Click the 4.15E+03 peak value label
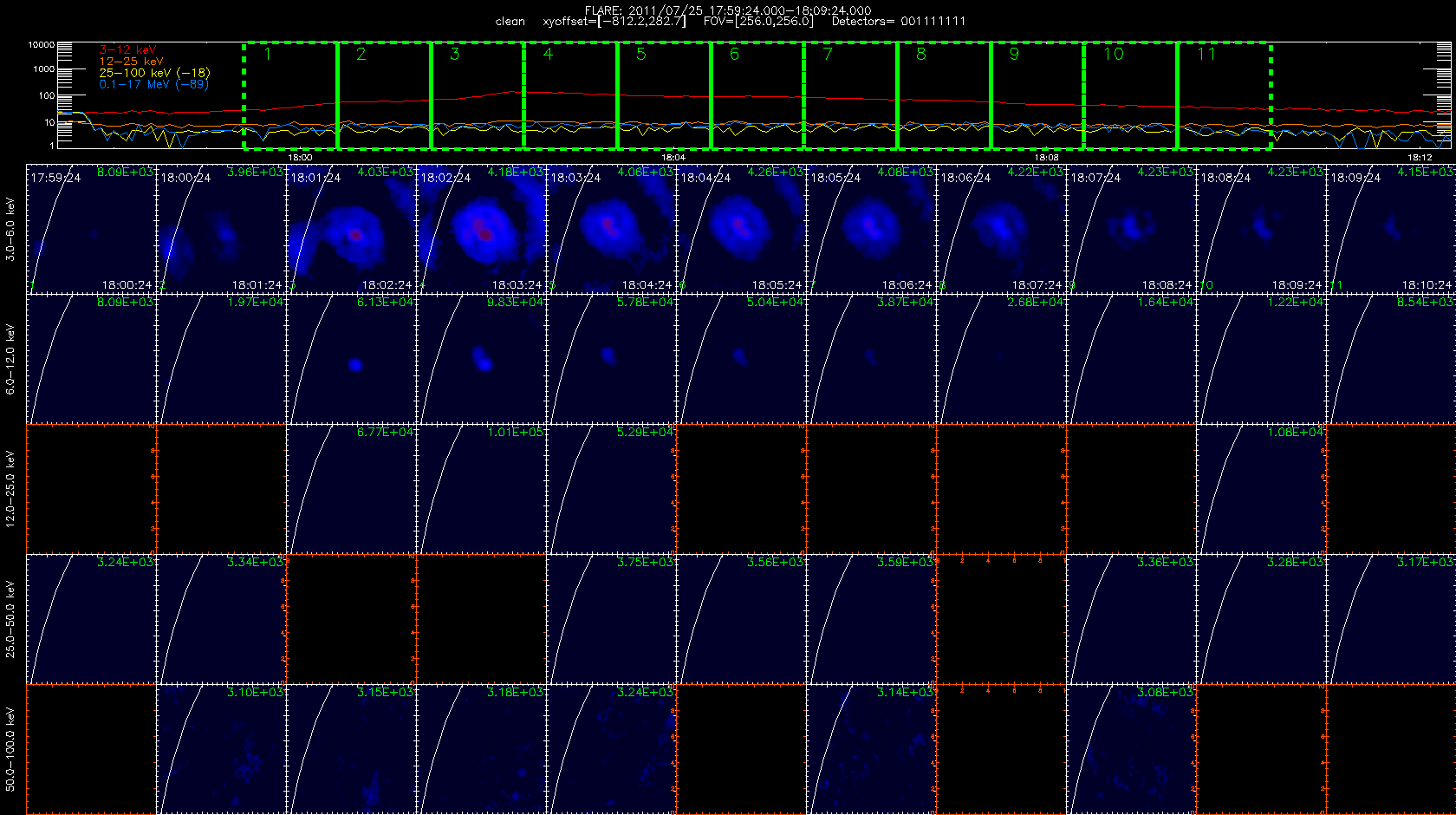 point(1426,173)
